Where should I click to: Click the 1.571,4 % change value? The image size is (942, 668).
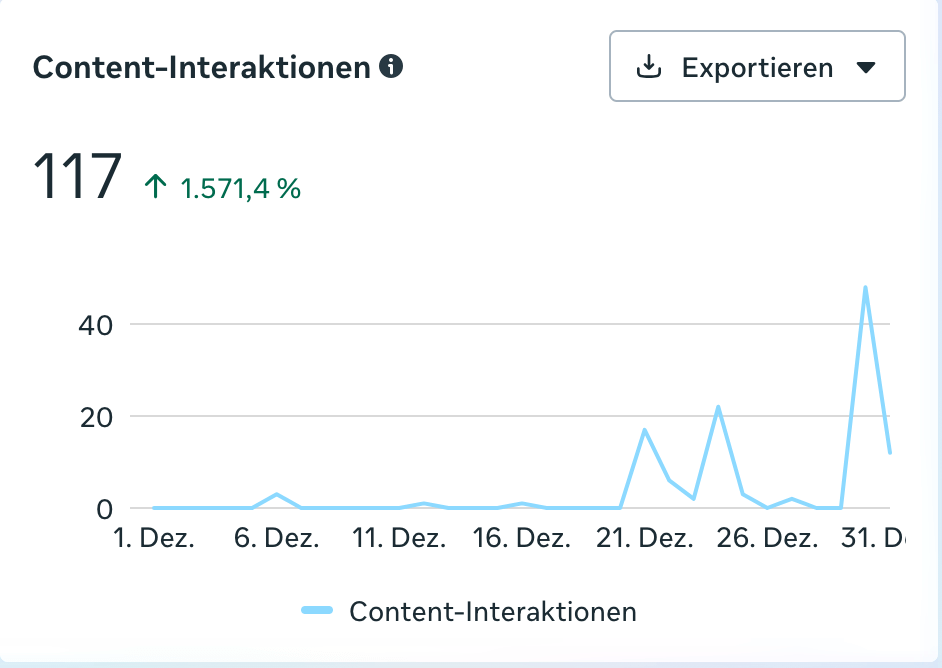click(x=240, y=188)
